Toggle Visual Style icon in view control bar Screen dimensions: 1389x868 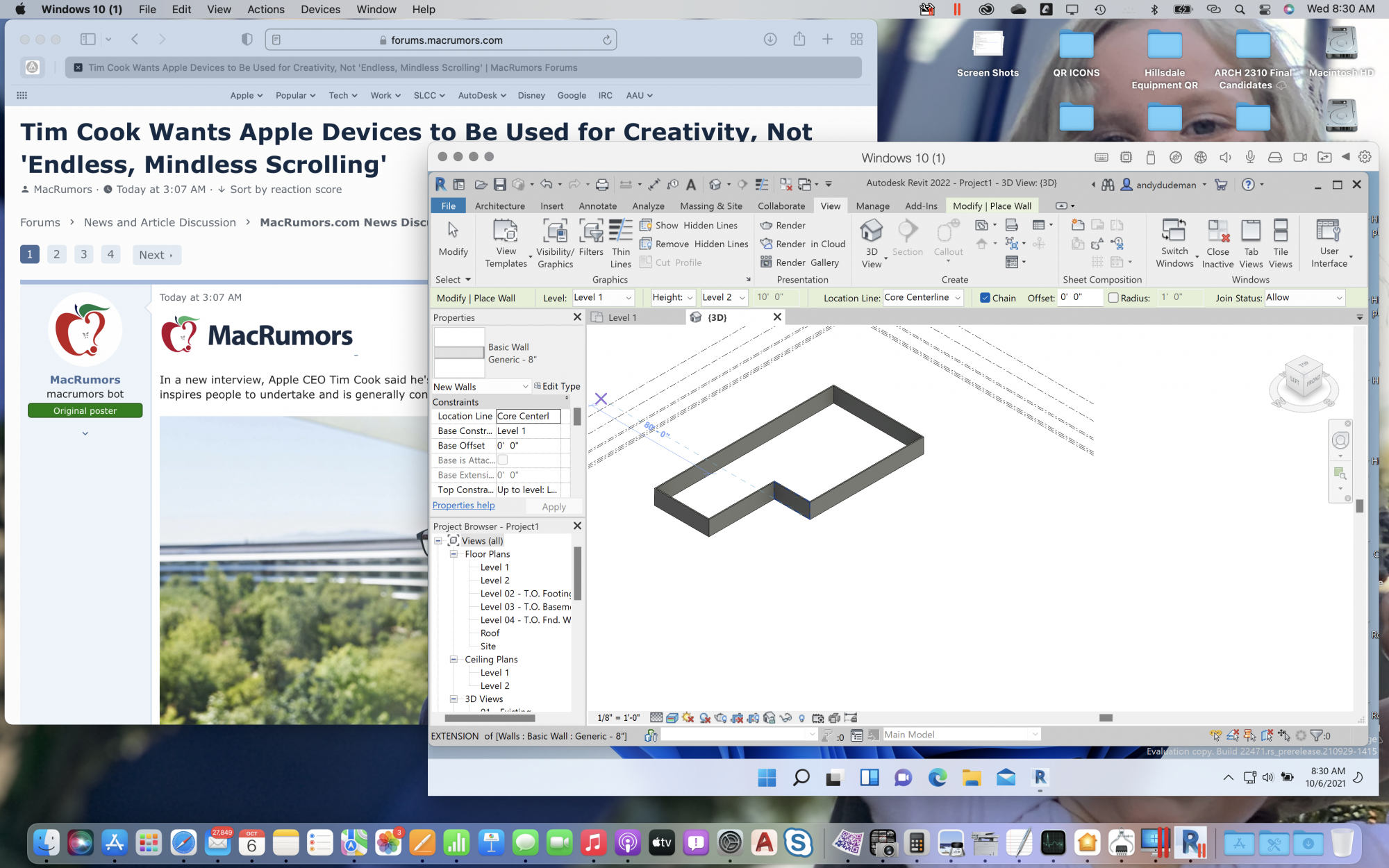pos(672,717)
